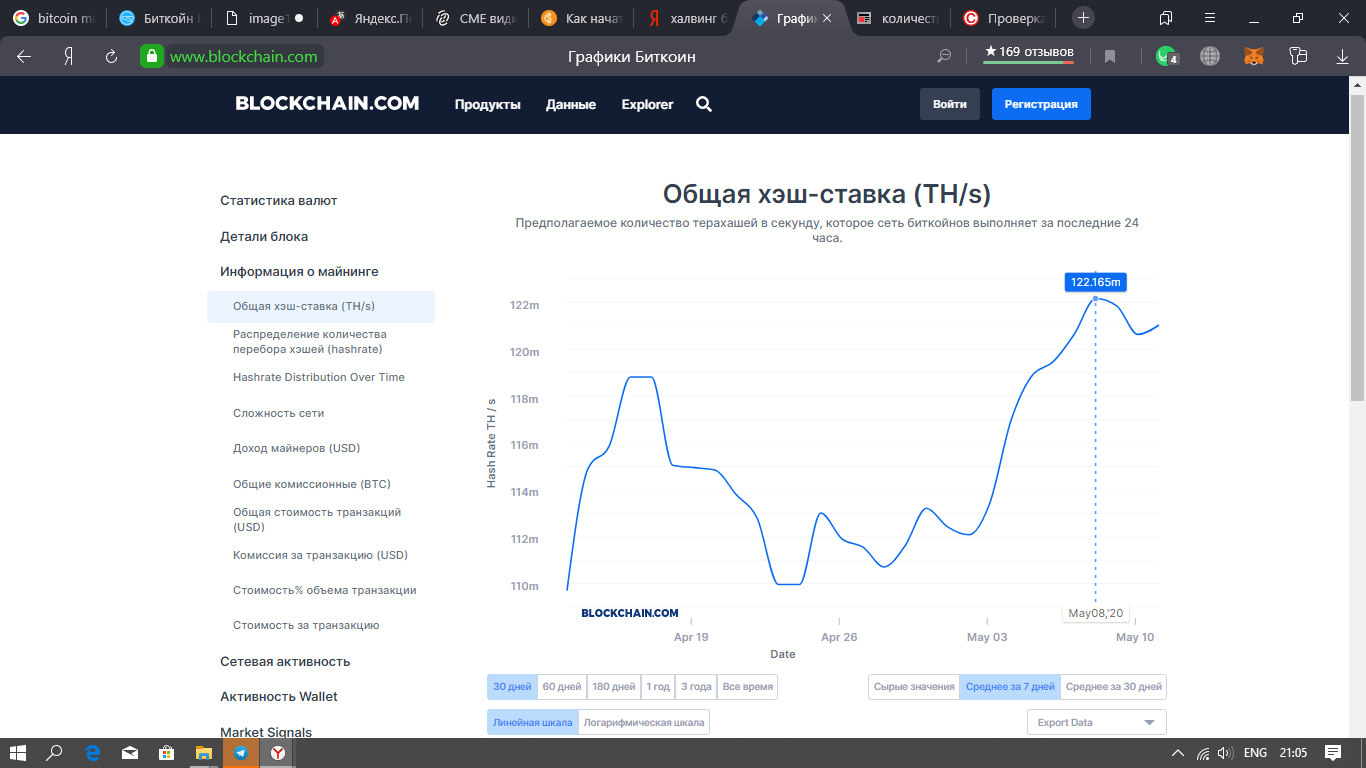Open the Export Data dropdown
This screenshot has height=768, width=1366.
tap(1097, 722)
